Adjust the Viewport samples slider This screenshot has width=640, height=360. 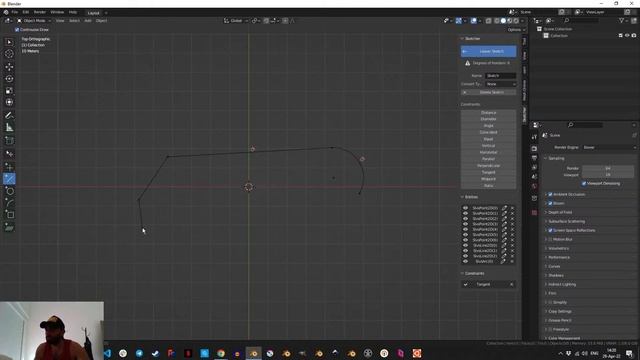click(608, 175)
